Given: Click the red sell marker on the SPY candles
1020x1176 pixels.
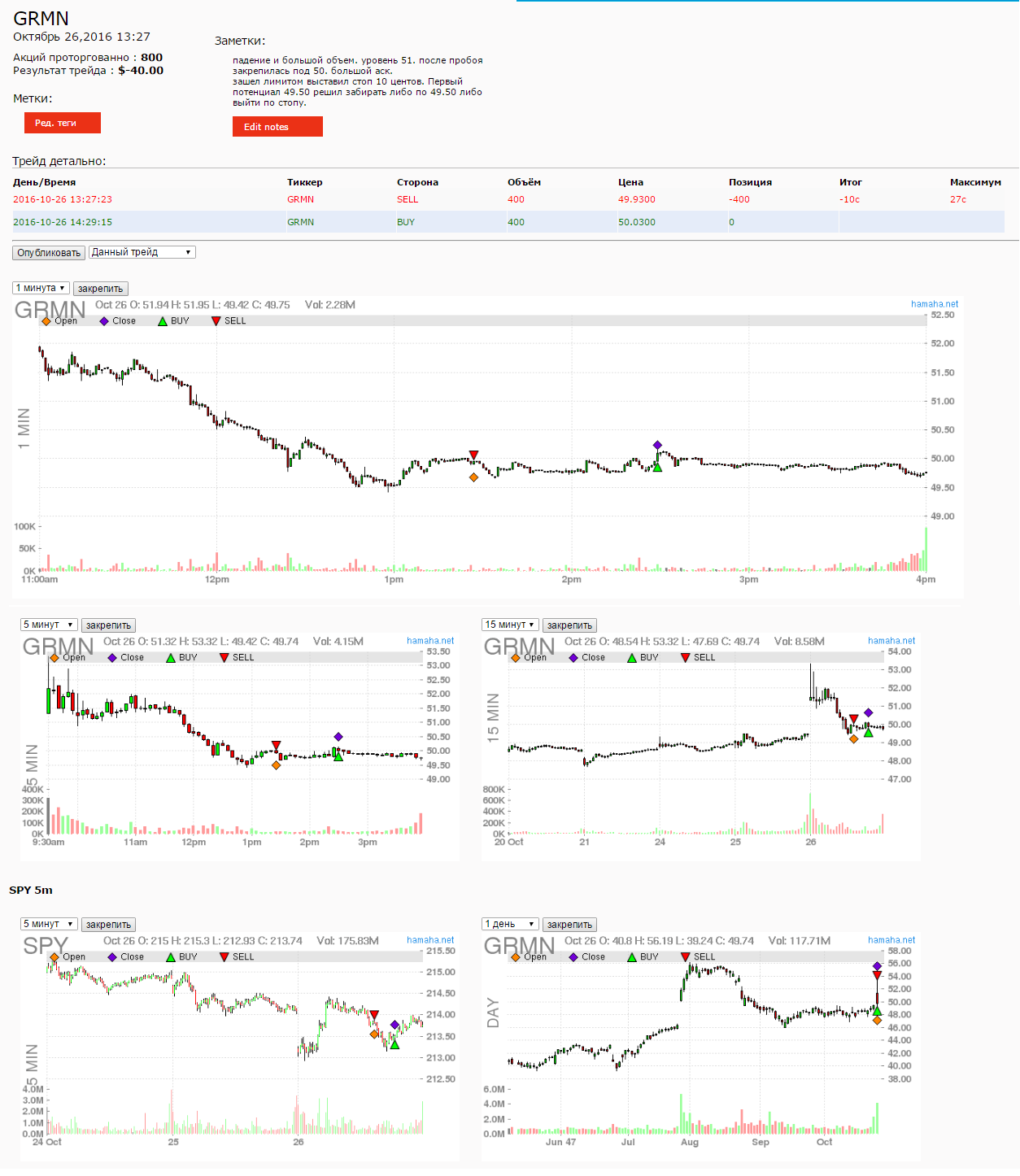Looking at the screenshot, I should click(x=374, y=1014).
